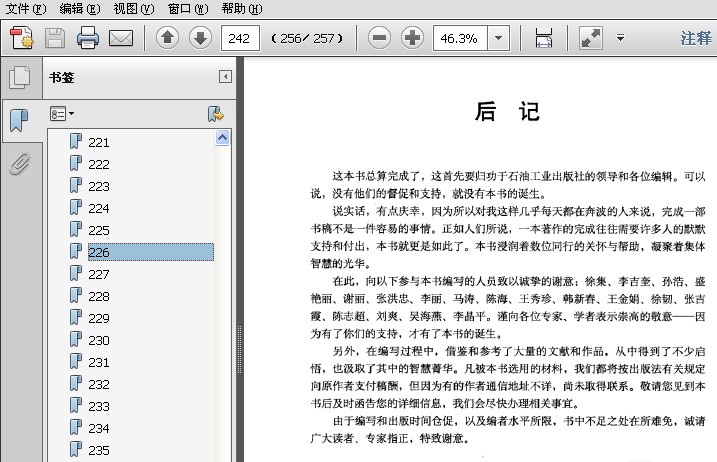Go to the next page with the down arrow
The height and width of the screenshot is (462, 717).
[200, 39]
